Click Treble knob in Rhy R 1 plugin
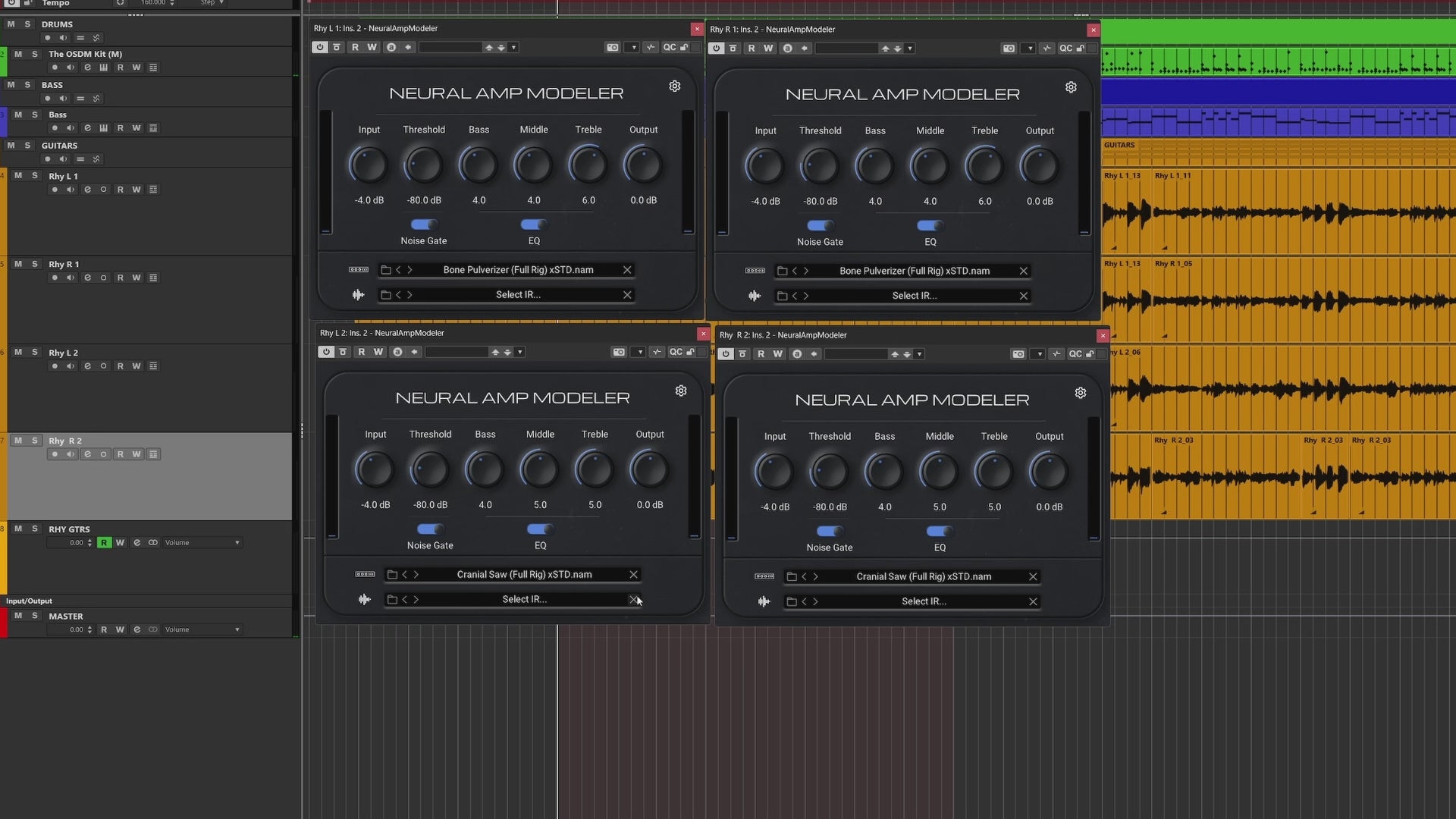Screen dimensions: 1456x819 tap(984, 166)
